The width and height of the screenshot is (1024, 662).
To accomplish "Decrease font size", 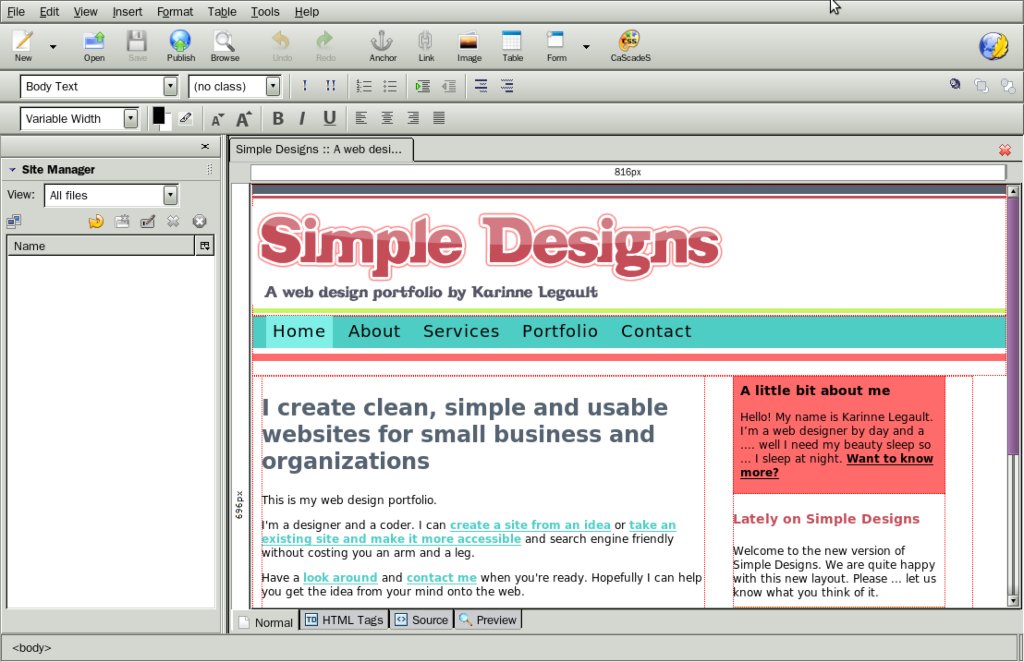I will (x=217, y=119).
